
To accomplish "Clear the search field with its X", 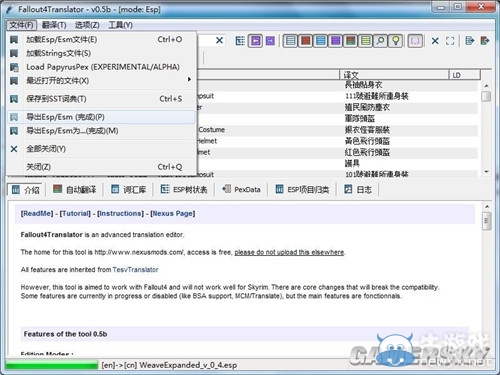I will (219, 40).
